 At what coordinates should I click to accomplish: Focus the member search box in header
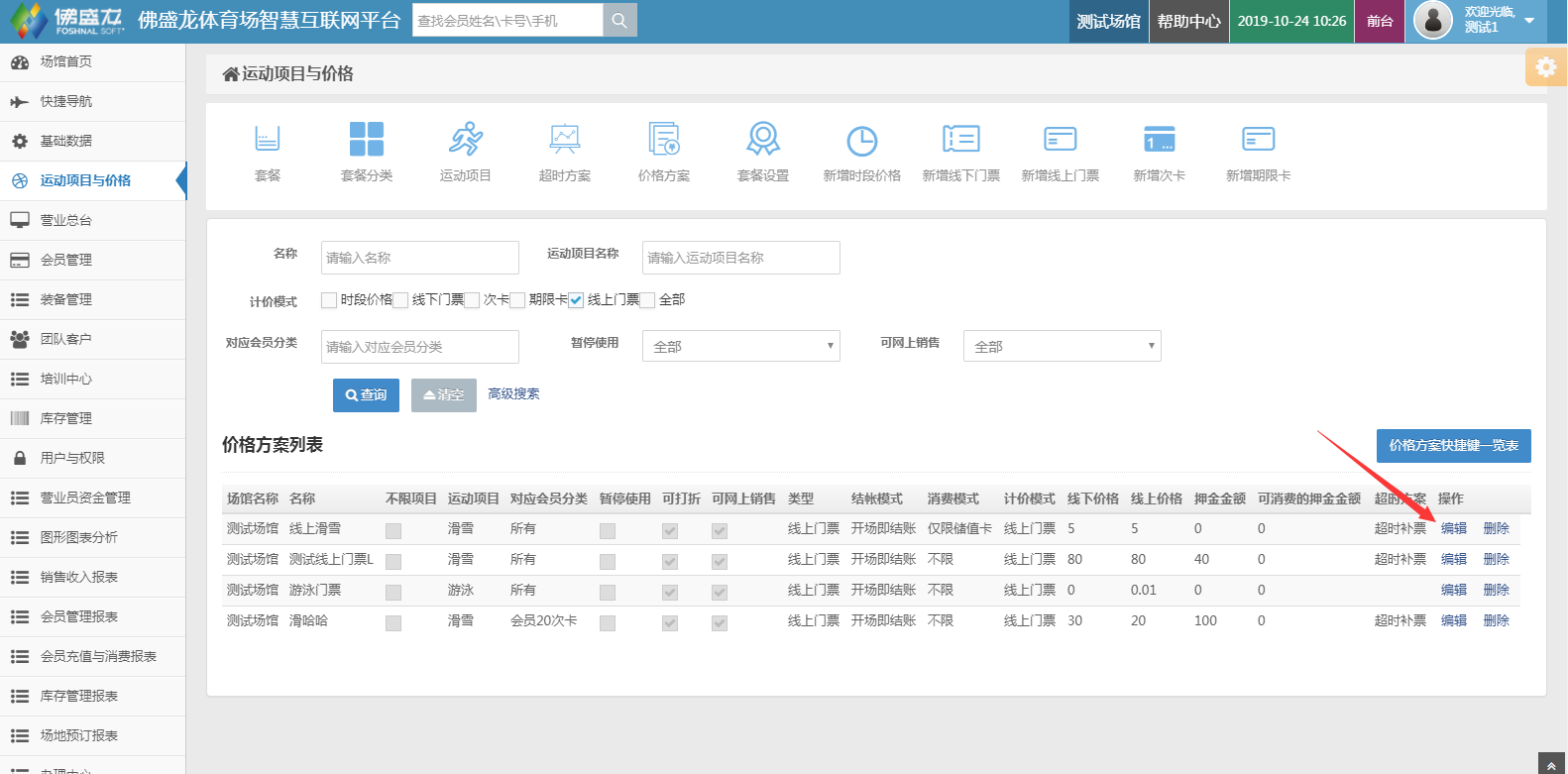click(x=507, y=20)
